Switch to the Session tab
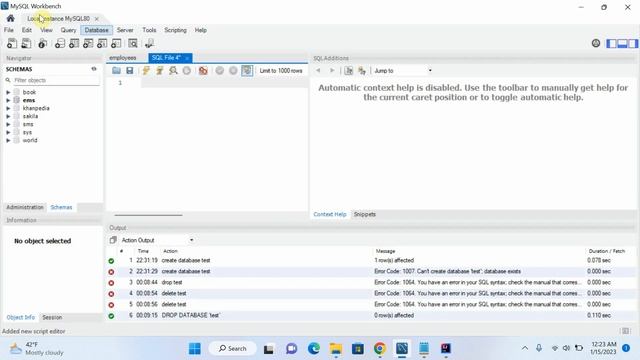Screen dimensions: 640x360 (x=52, y=317)
